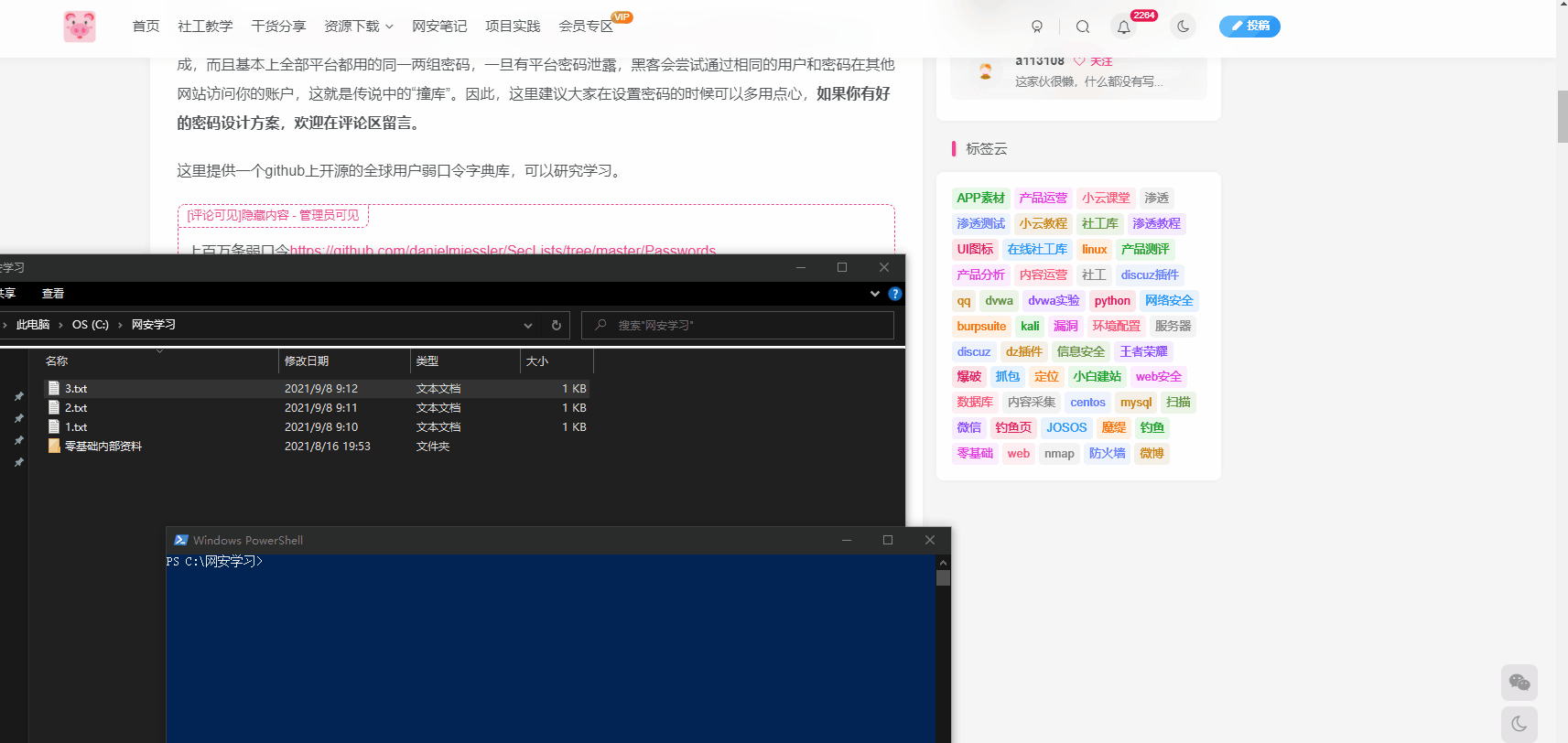Open the linux tag
The width and height of the screenshot is (1568, 743).
pos(1095,249)
